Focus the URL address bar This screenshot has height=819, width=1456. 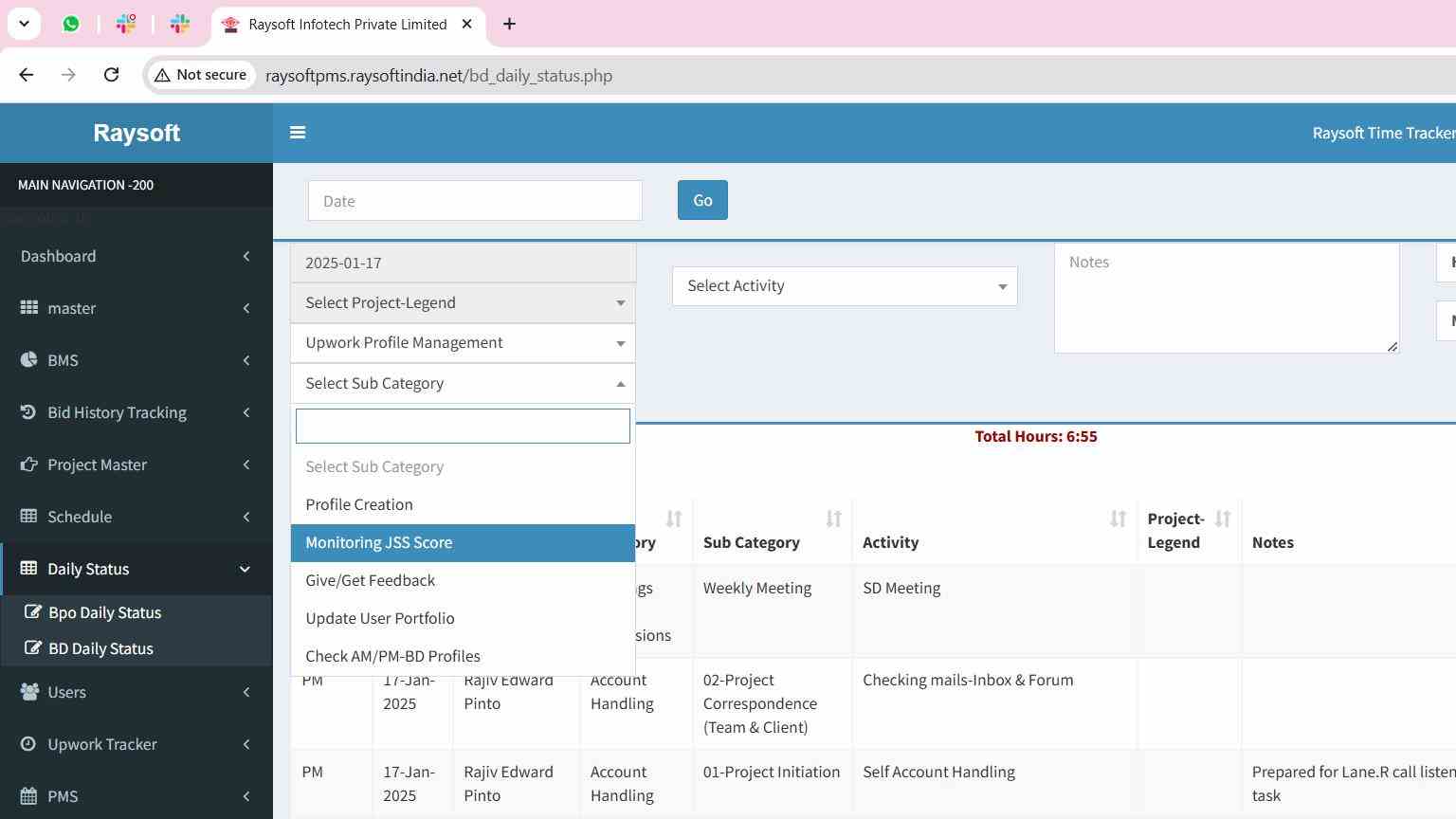pyautogui.click(x=439, y=76)
